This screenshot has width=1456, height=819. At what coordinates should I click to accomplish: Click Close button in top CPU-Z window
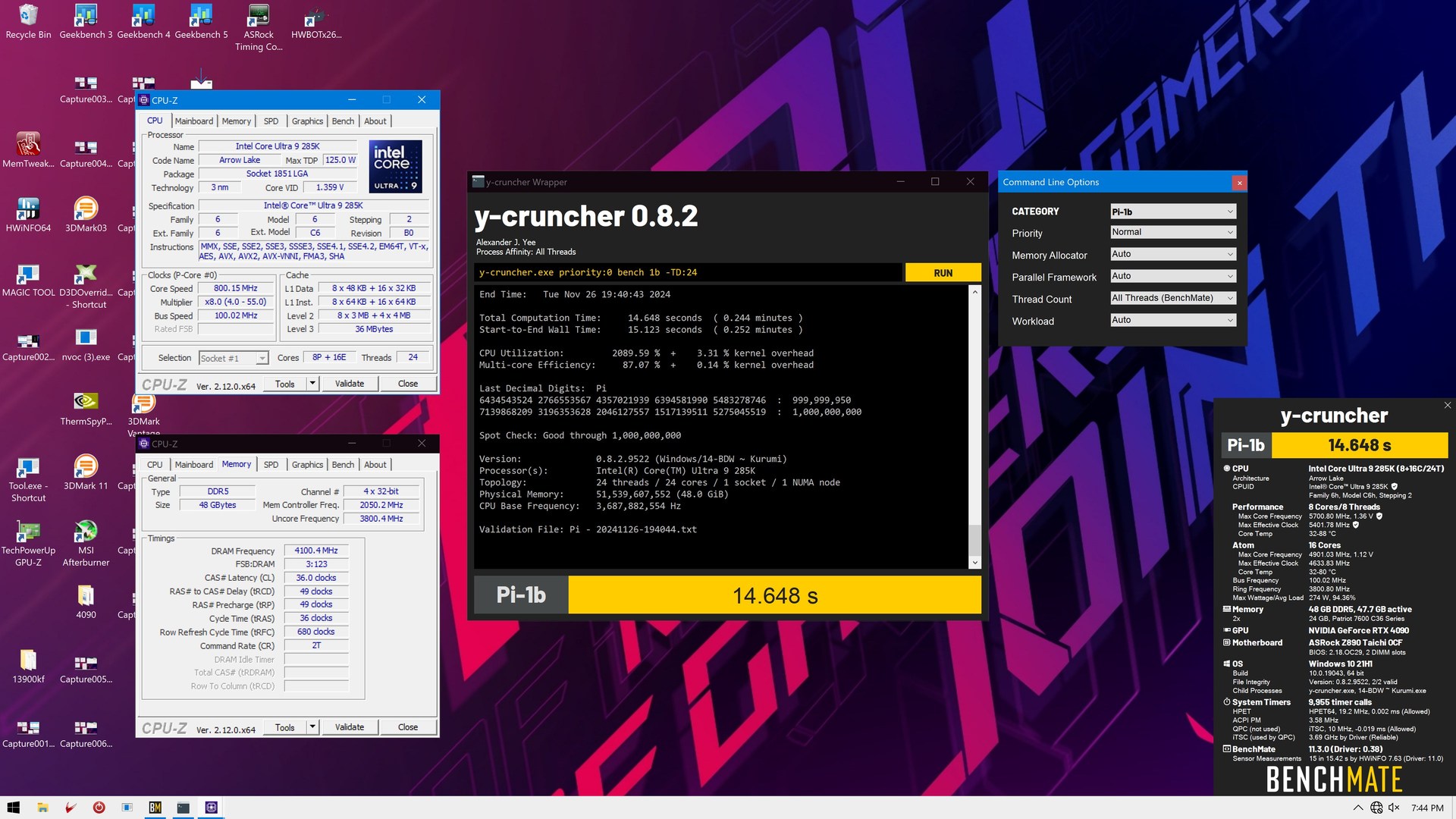point(408,384)
